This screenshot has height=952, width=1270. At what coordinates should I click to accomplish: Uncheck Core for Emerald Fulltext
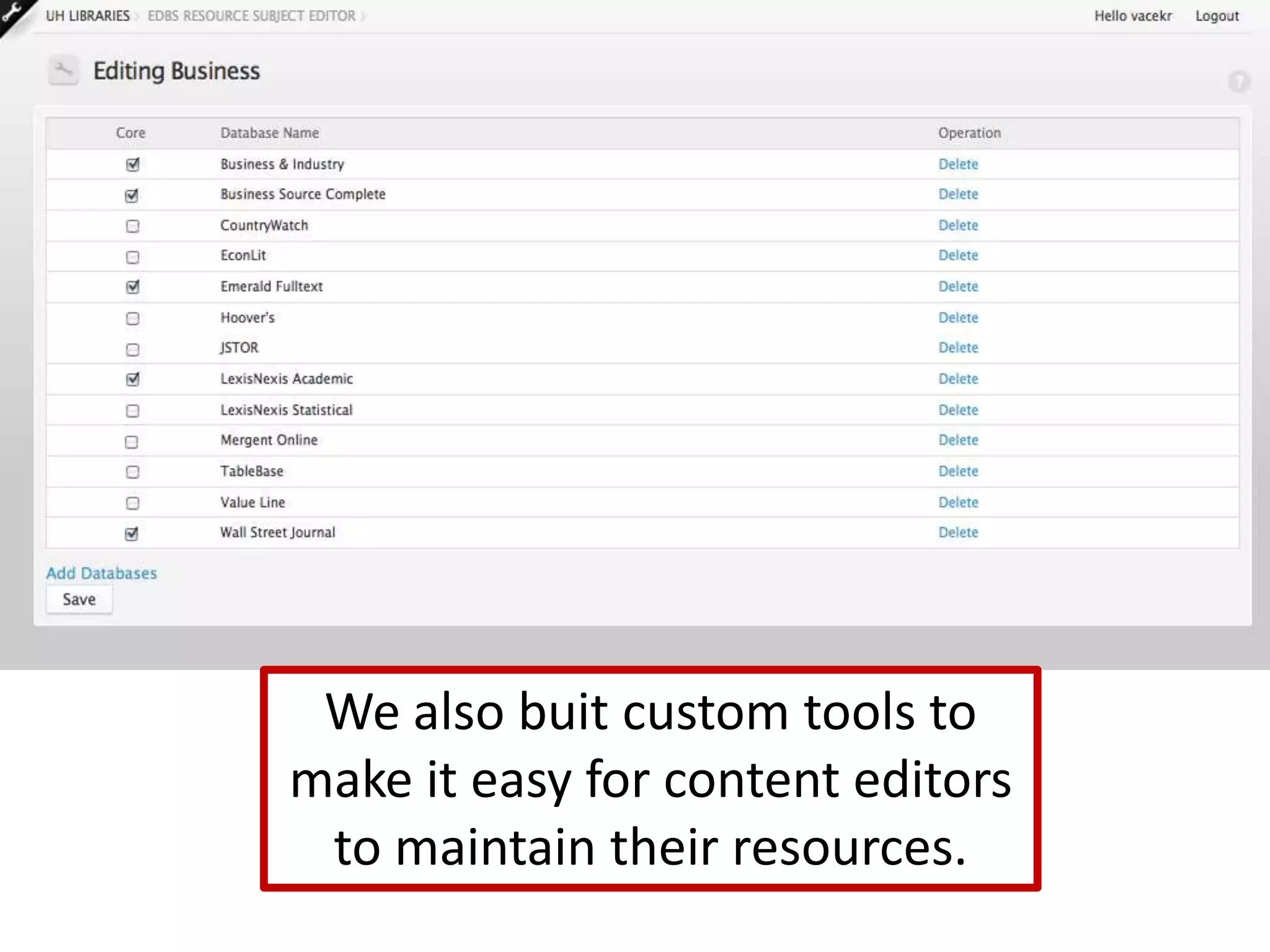pyautogui.click(x=132, y=286)
